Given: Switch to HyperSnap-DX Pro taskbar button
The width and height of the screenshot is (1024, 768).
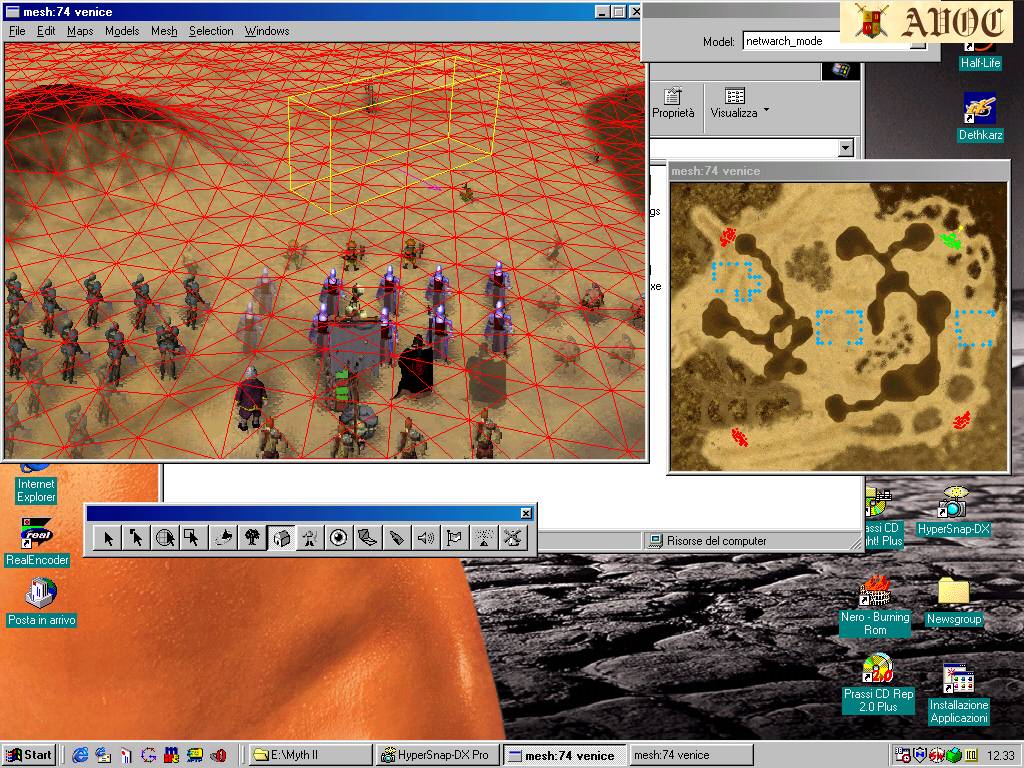Looking at the screenshot, I should tap(438, 755).
